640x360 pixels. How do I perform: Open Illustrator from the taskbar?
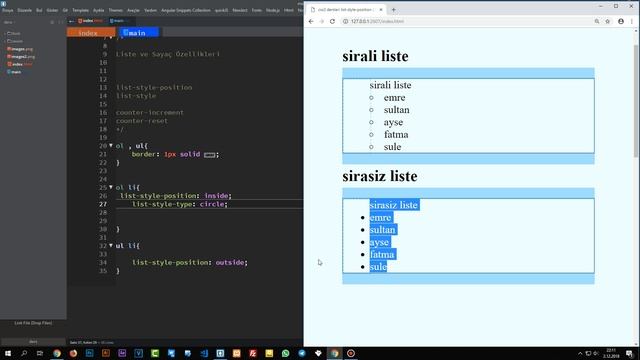(x=106, y=353)
